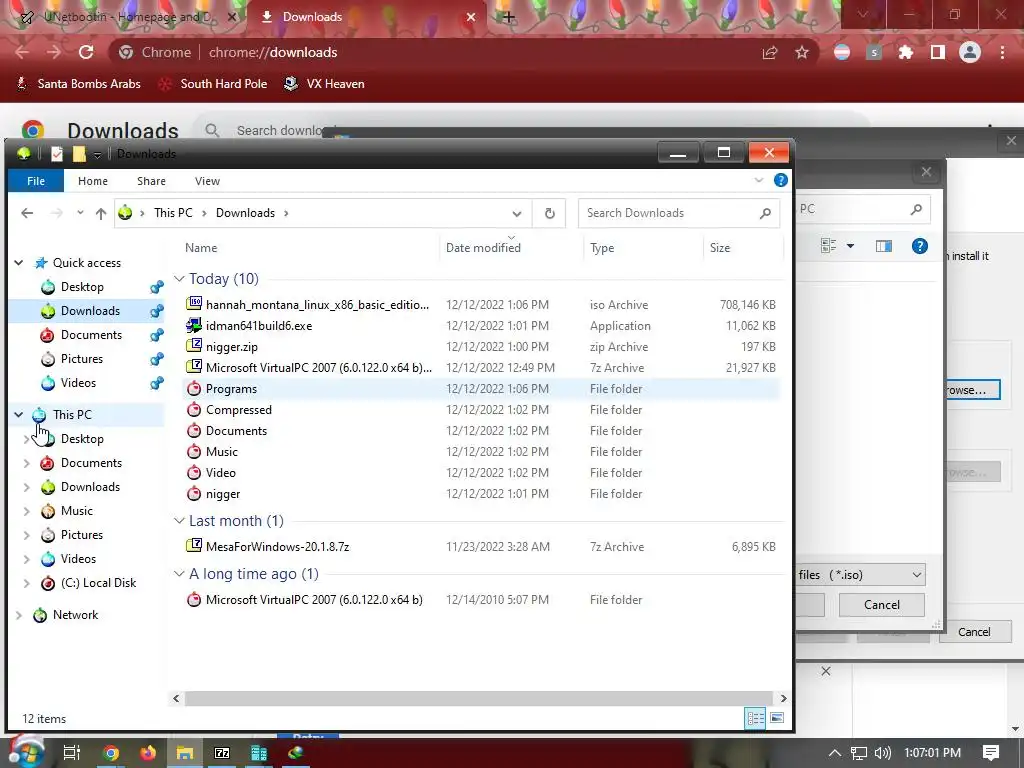Open Firefox from the taskbar
This screenshot has width=1024, height=768.
pyautogui.click(x=148, y=753)
